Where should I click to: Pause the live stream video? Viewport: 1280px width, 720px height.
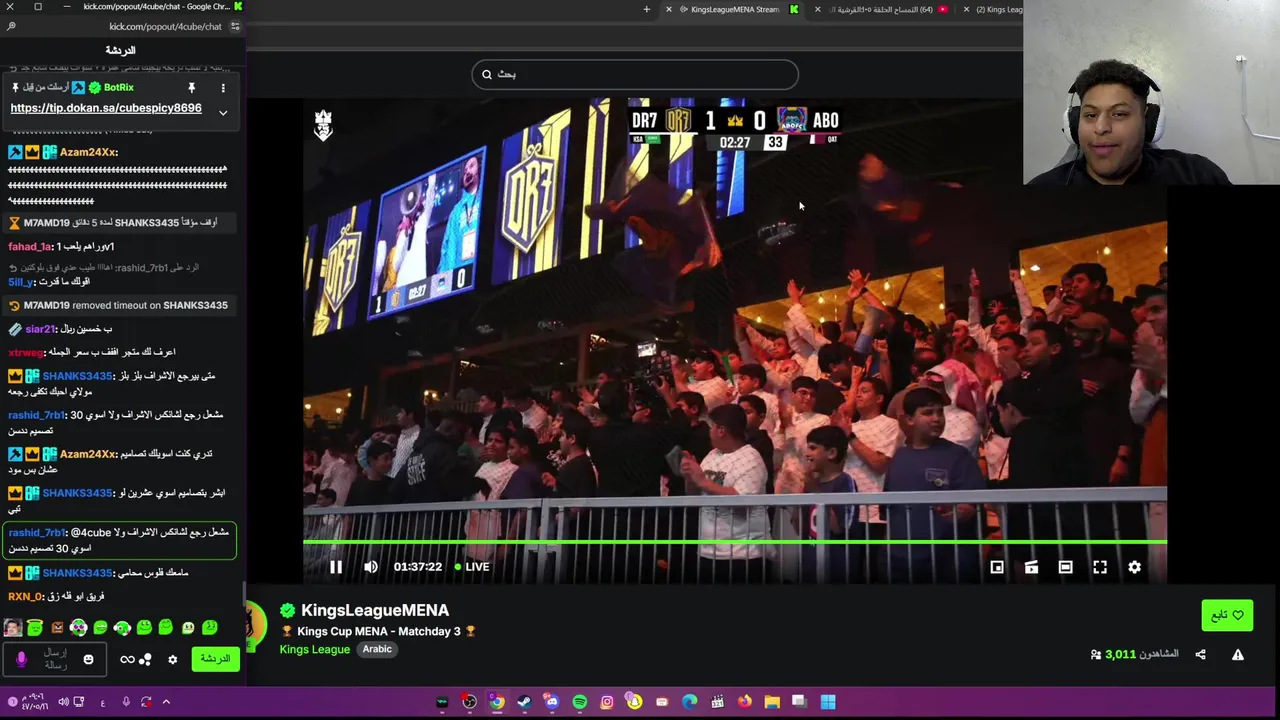pos(336,567)
